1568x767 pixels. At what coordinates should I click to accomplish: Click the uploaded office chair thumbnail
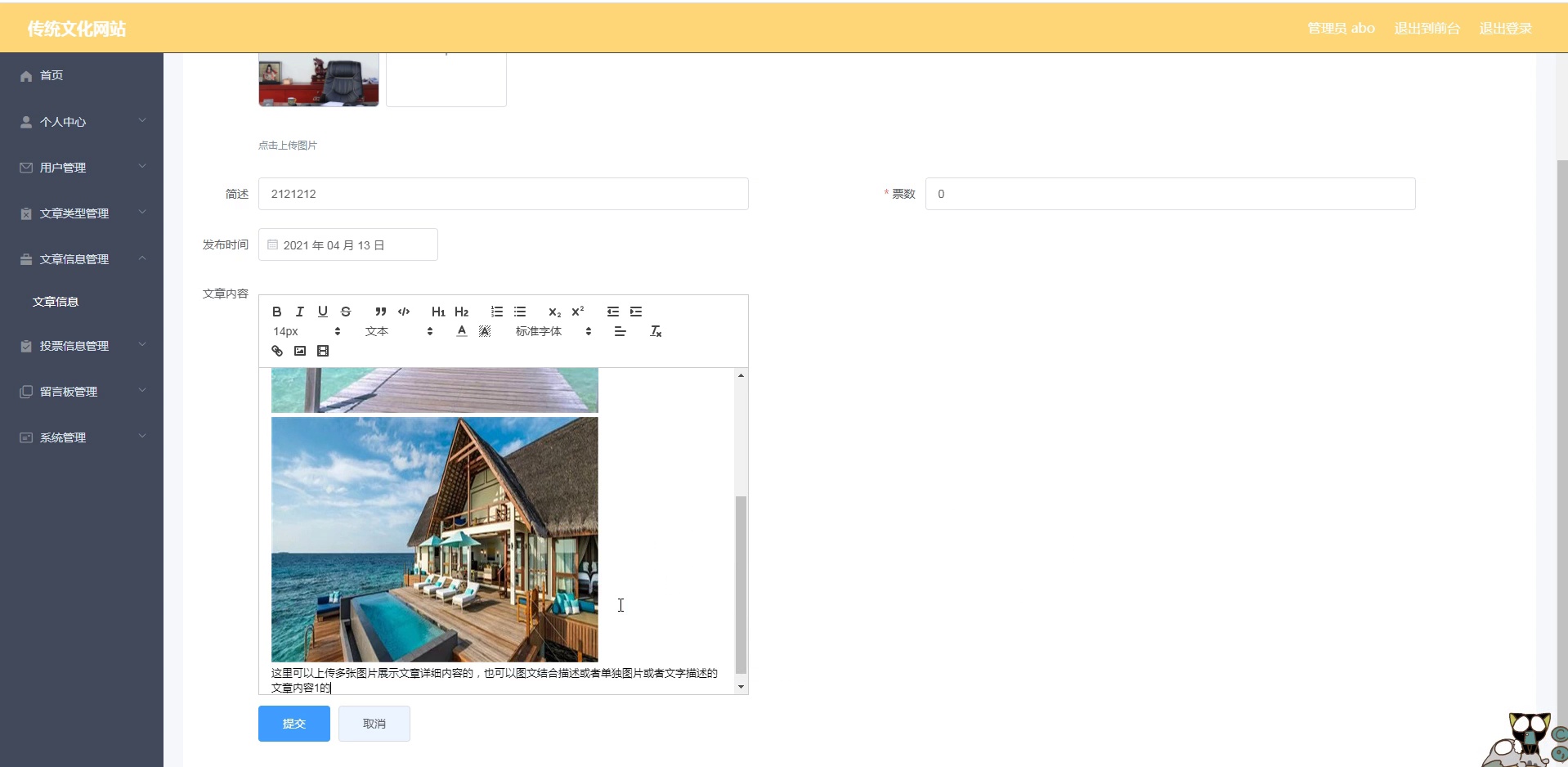pyautogui.click(x=319, y=79)
